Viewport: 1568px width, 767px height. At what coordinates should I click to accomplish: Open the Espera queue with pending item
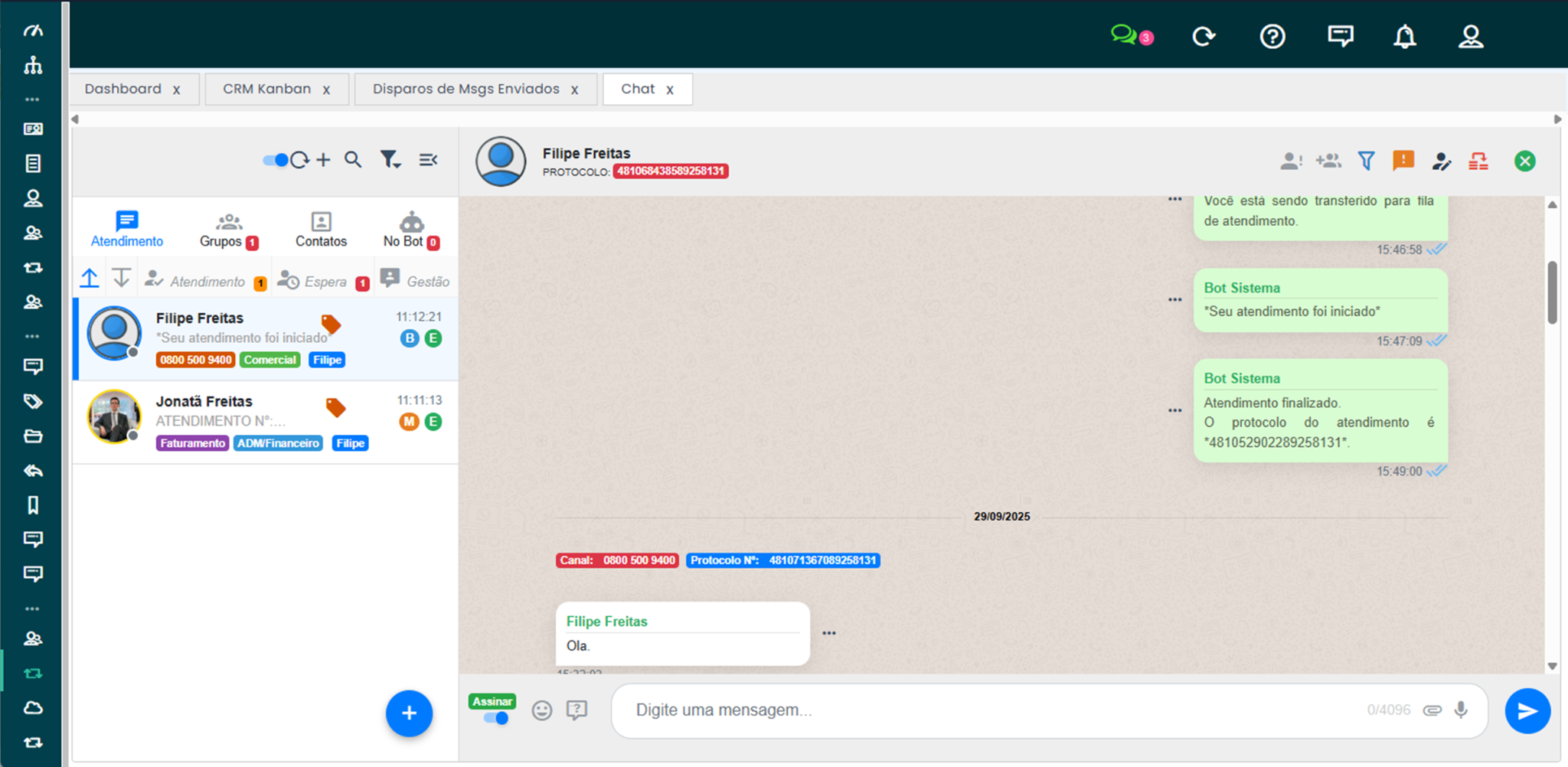323,279
